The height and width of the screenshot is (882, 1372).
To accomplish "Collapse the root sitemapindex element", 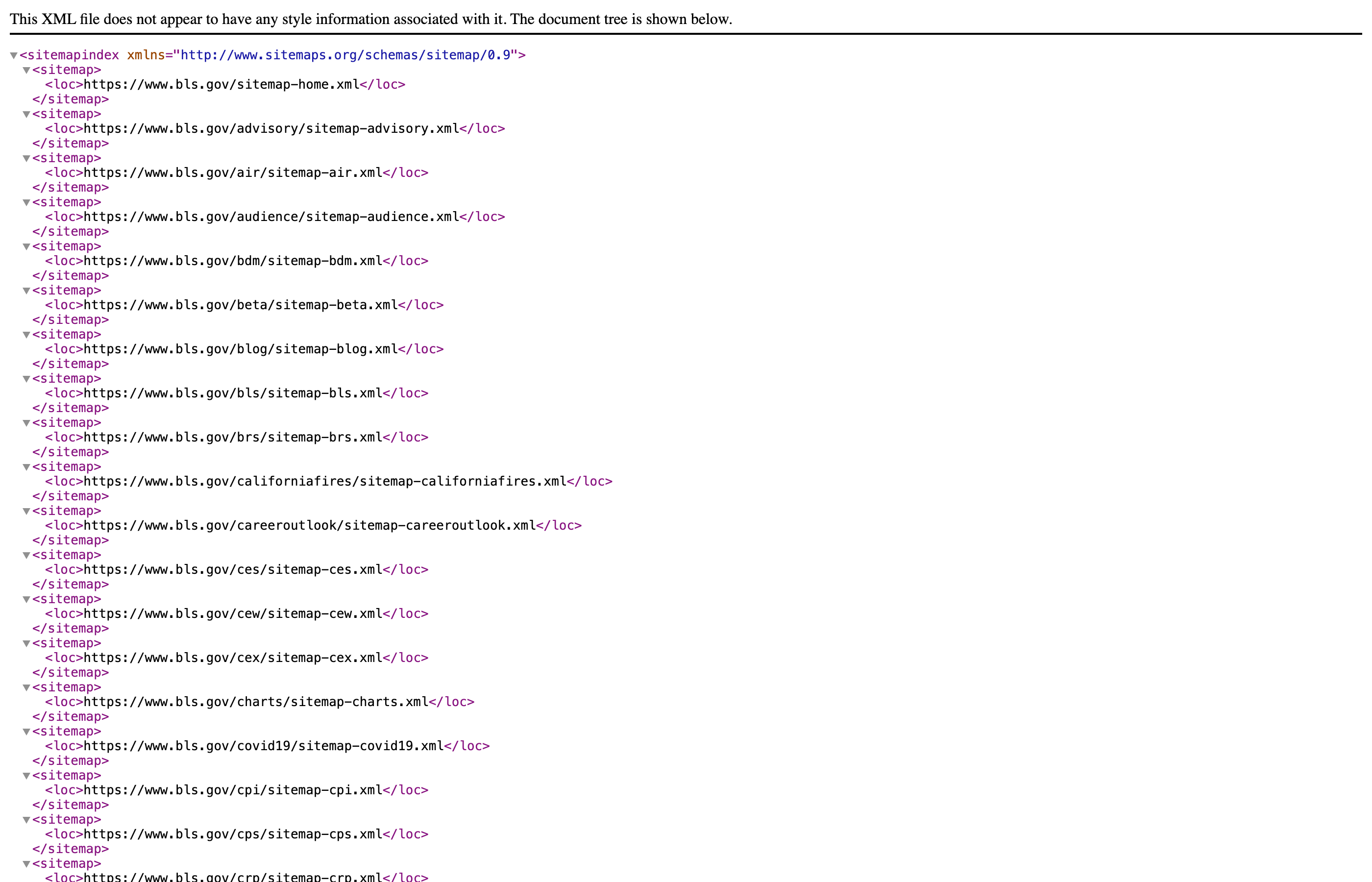I will point(14,55).
